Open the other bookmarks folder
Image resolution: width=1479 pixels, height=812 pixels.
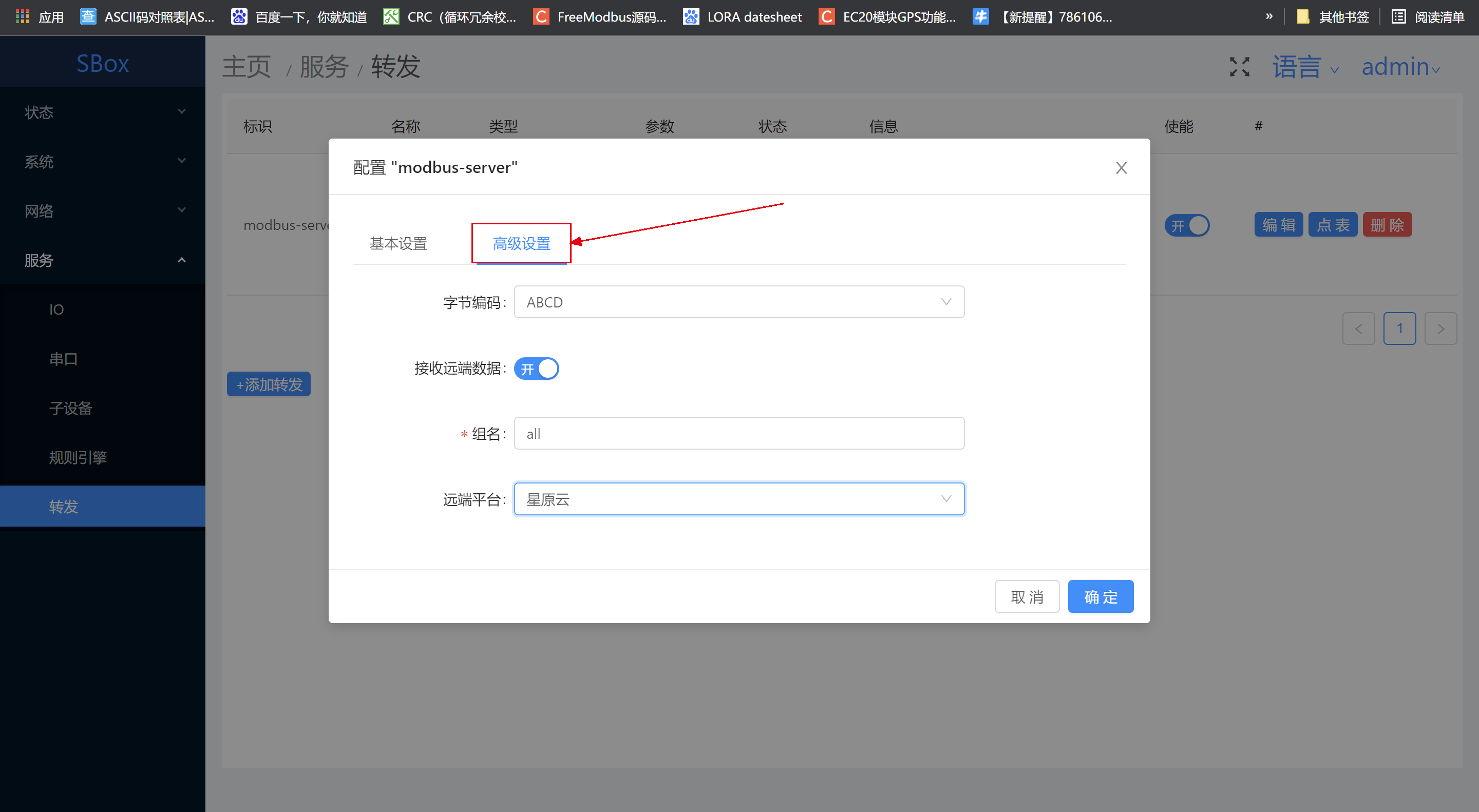[x=1333, y=16]
